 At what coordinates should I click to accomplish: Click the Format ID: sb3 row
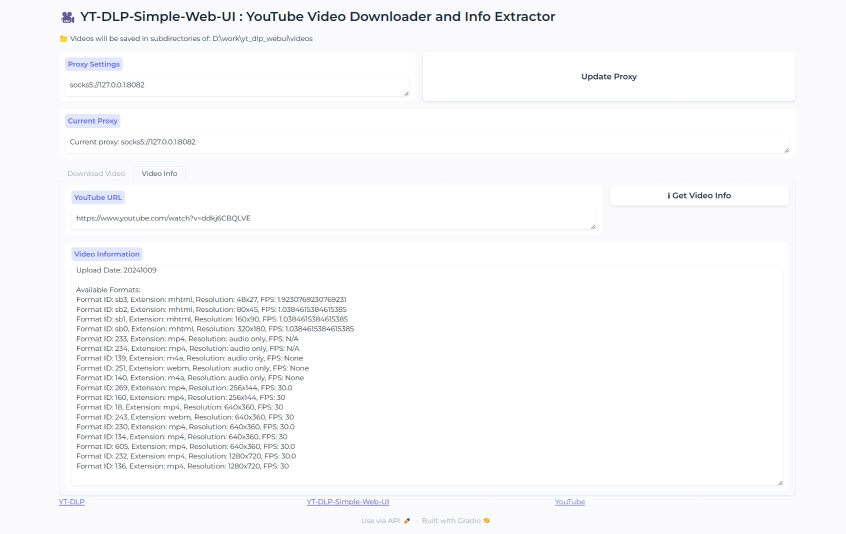tap(211, 299)
